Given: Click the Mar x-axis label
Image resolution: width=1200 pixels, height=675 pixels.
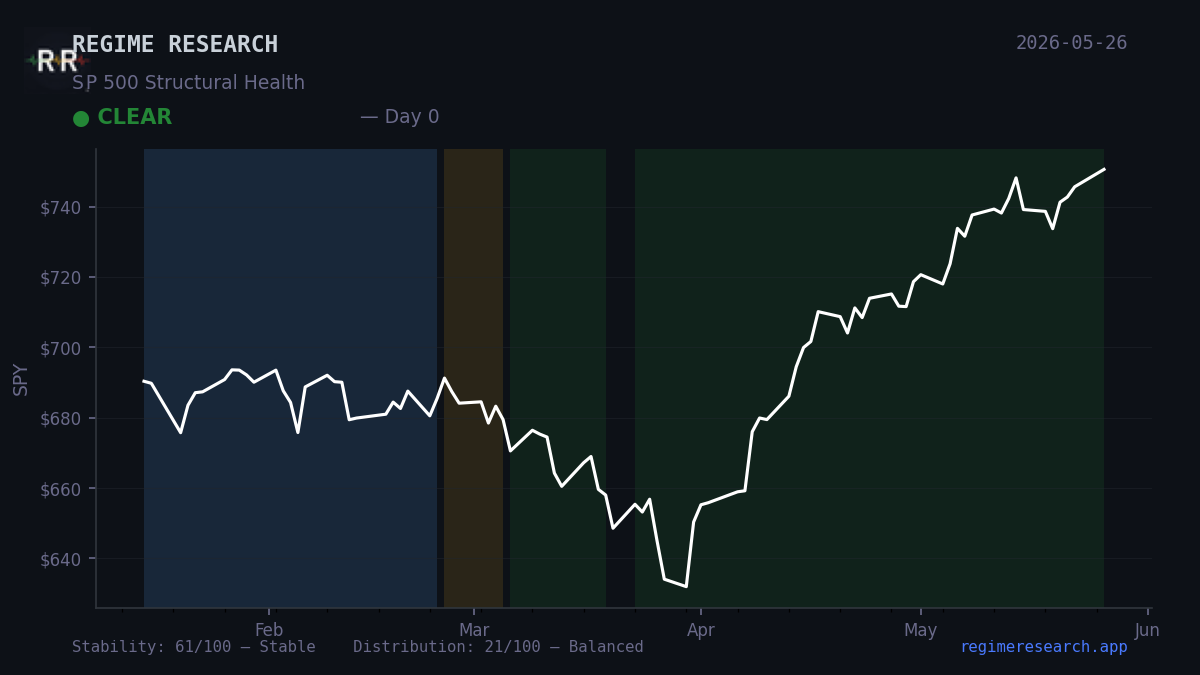Looking at the screenshot, I should tap(474, 630).
